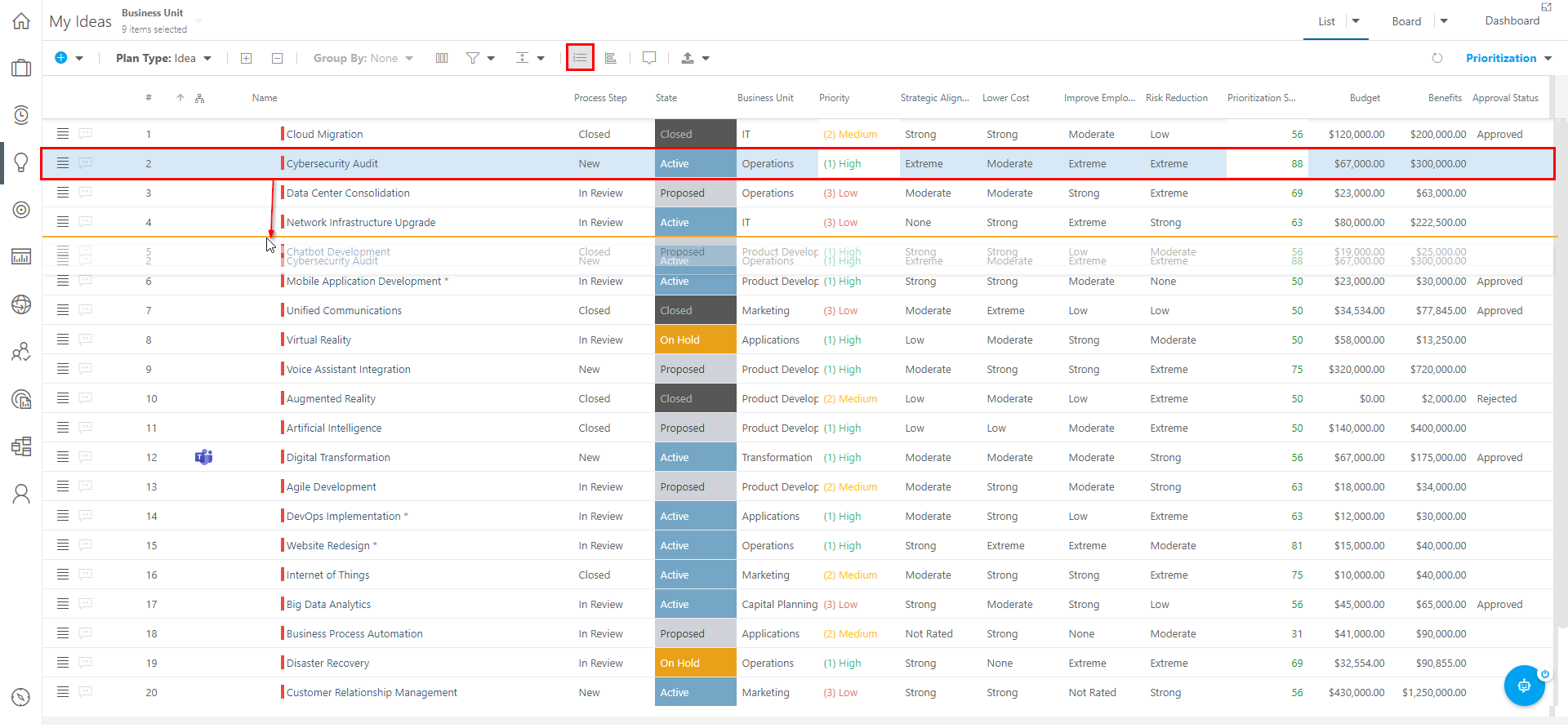
Task: Toggle the comments panel icon
Action: pos(649,58)
